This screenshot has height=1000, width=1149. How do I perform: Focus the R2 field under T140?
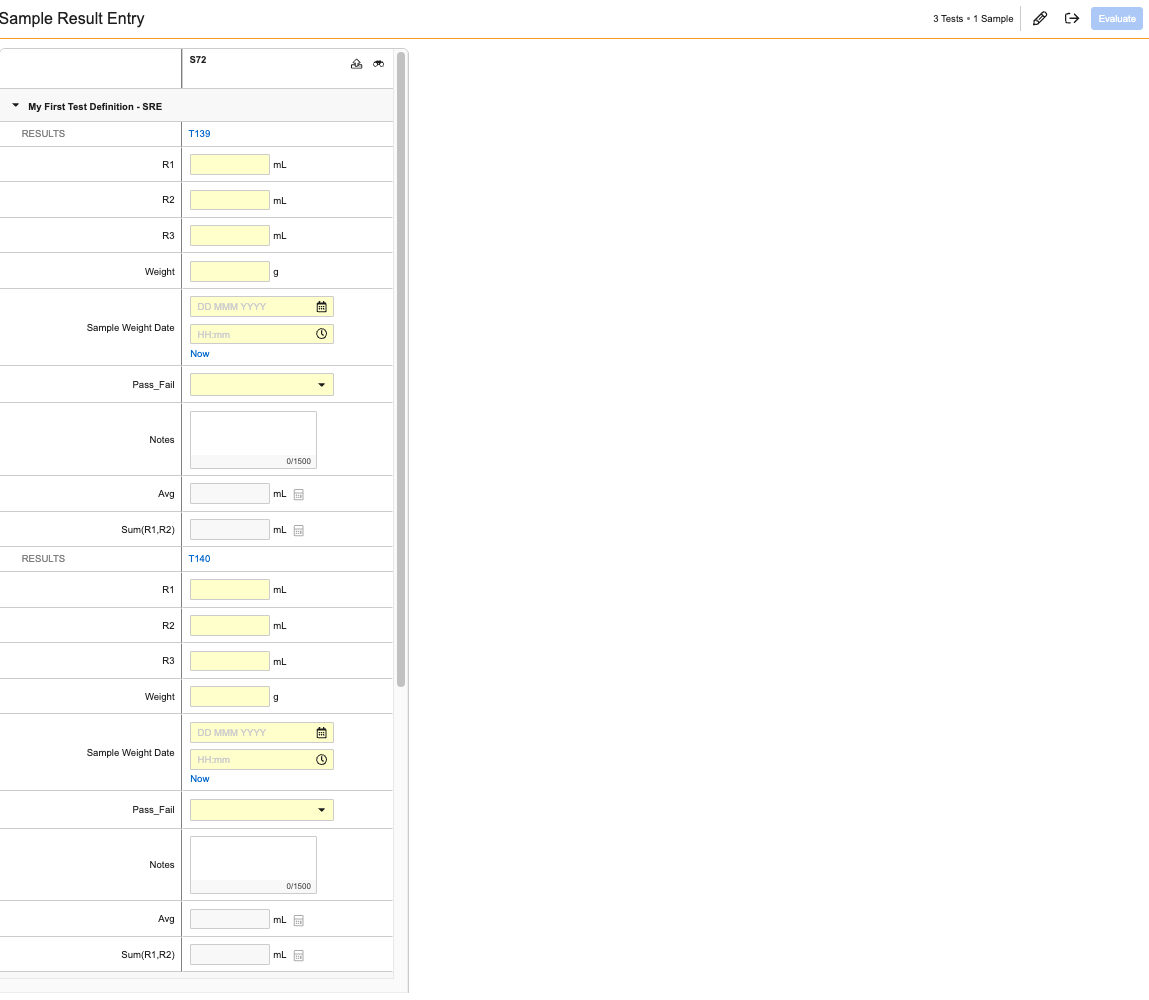pos(230,625)
